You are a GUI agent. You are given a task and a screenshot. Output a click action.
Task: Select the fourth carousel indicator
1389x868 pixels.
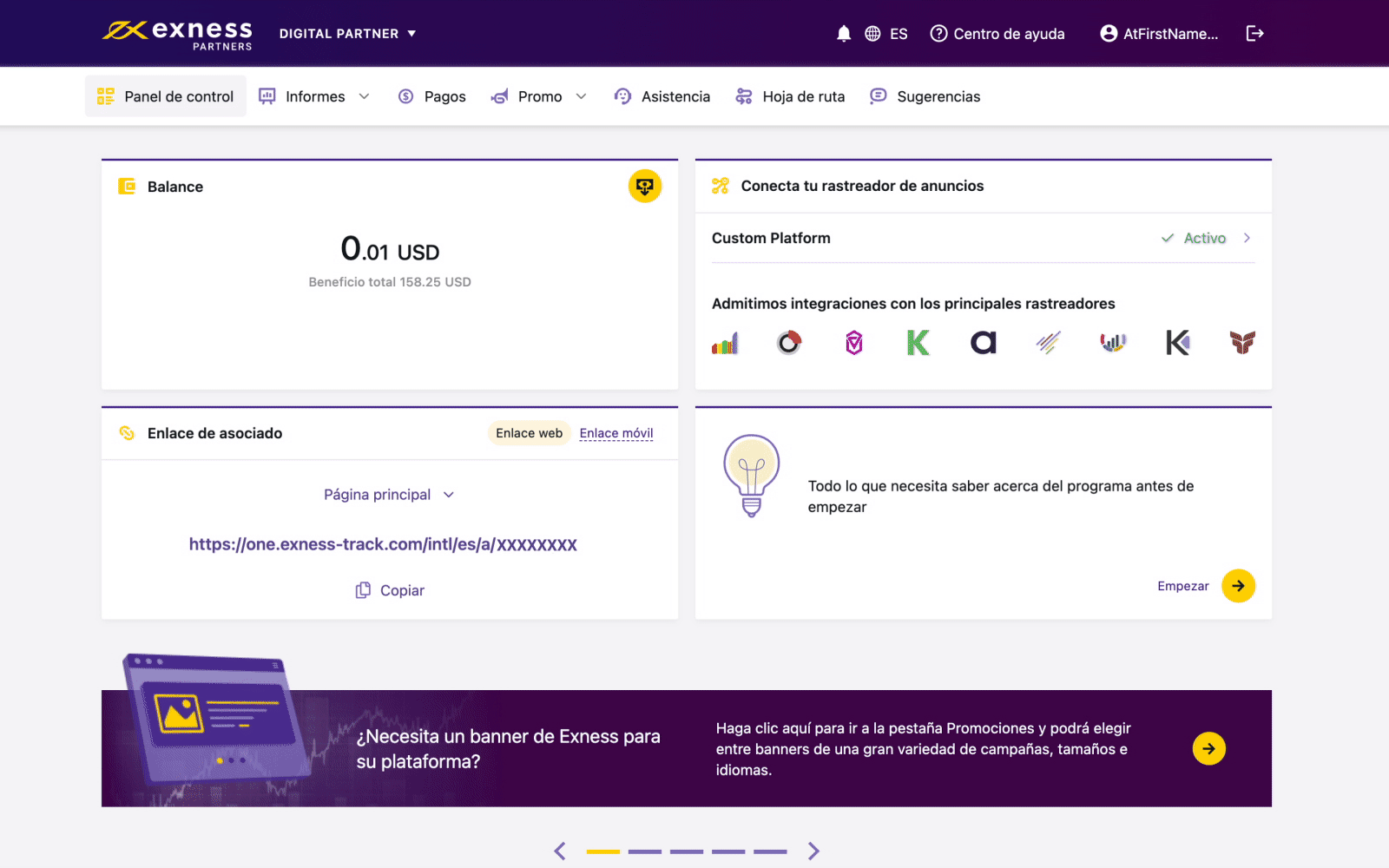pos(728,852)
